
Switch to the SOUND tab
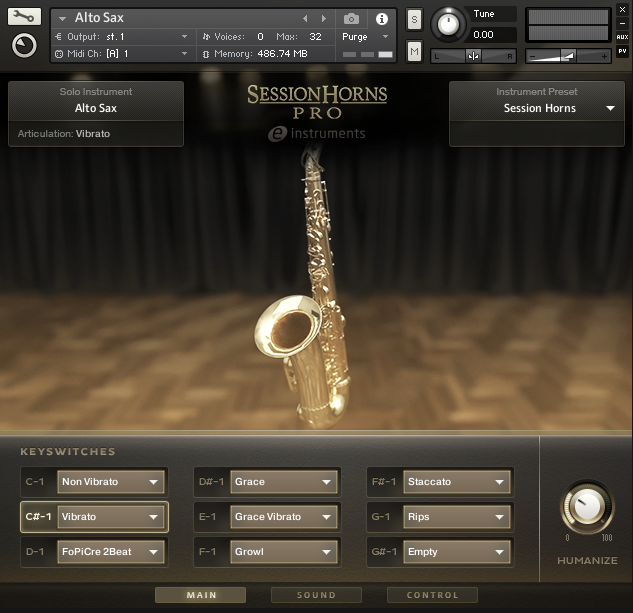coord(316,595)
